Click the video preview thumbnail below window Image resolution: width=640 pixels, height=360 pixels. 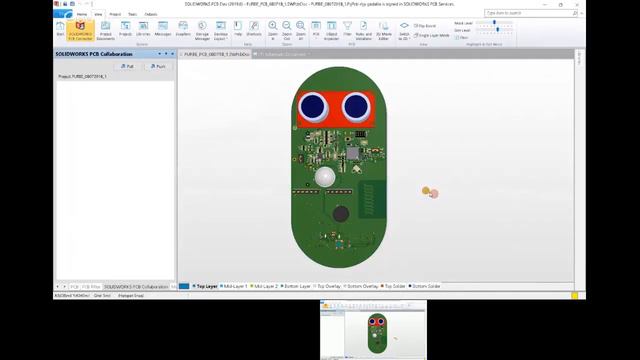pyautogui.click(x=373, y=330)
